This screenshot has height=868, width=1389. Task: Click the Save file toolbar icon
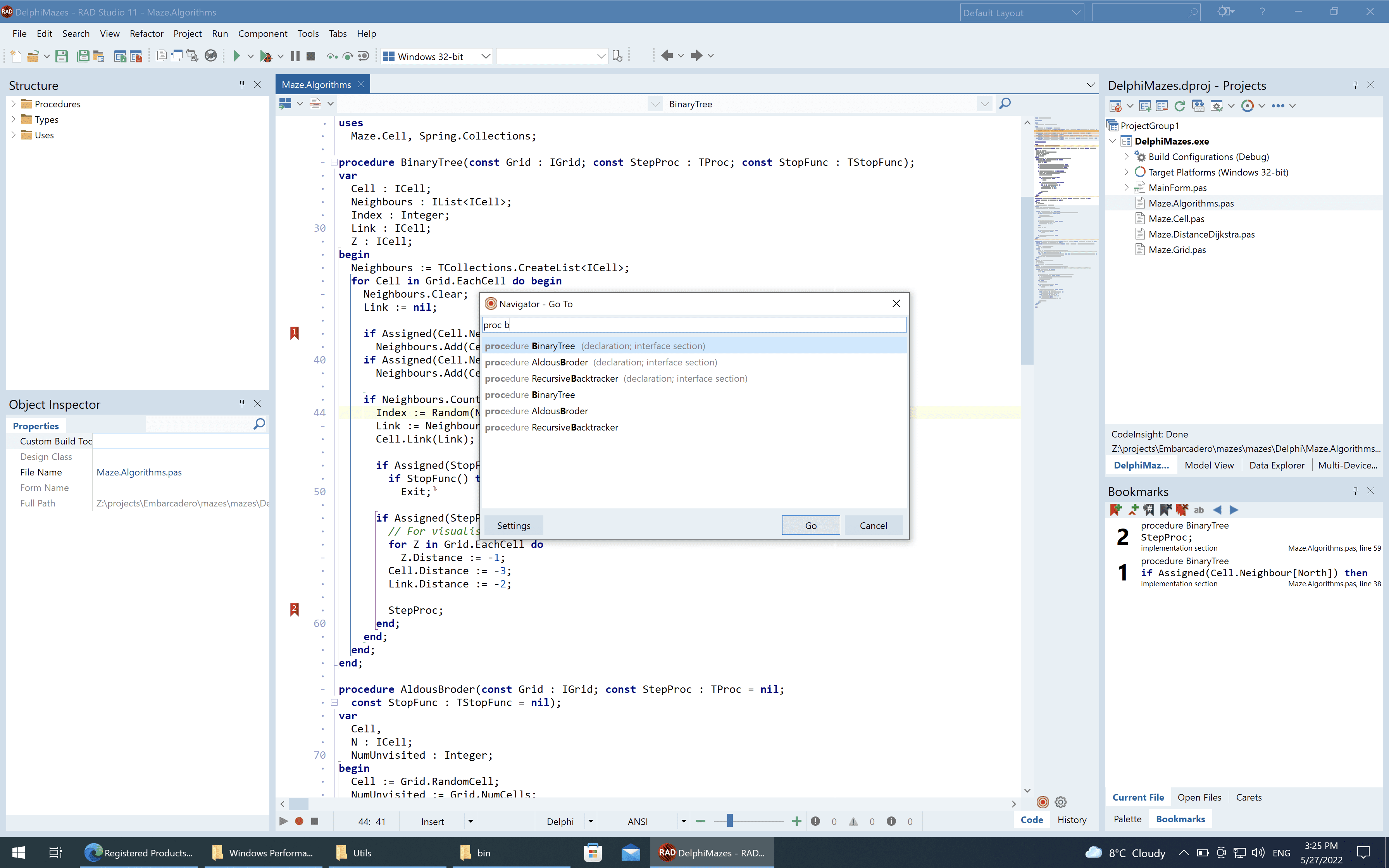point(61,56)
